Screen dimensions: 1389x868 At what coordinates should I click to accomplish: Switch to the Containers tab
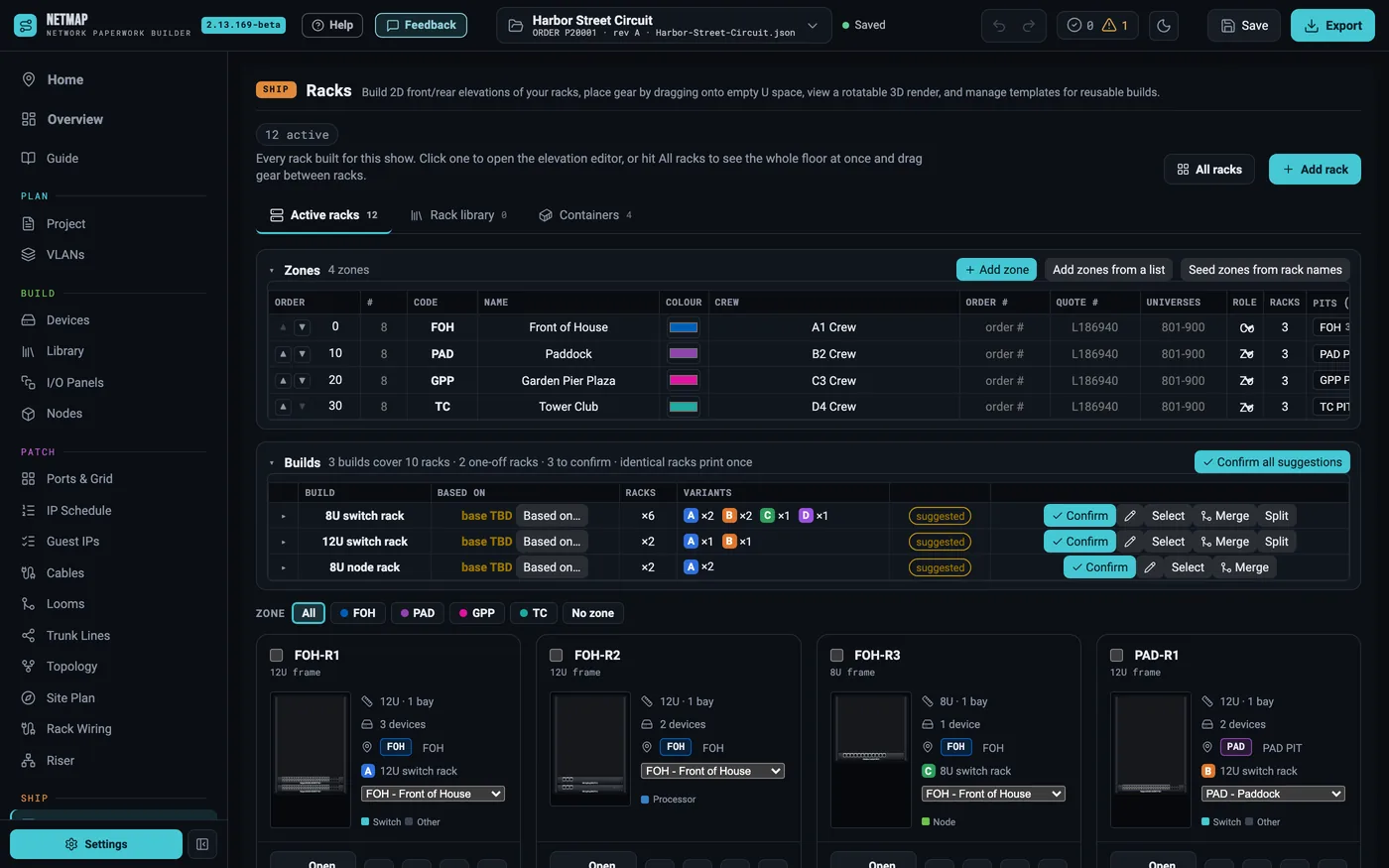[585, 215]
